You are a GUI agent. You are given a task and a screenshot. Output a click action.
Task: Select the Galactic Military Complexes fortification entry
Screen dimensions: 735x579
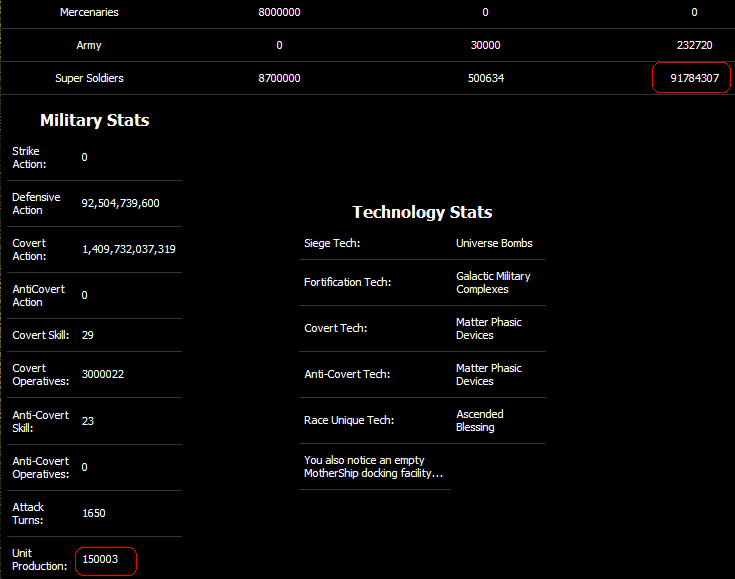pos(493,283)
